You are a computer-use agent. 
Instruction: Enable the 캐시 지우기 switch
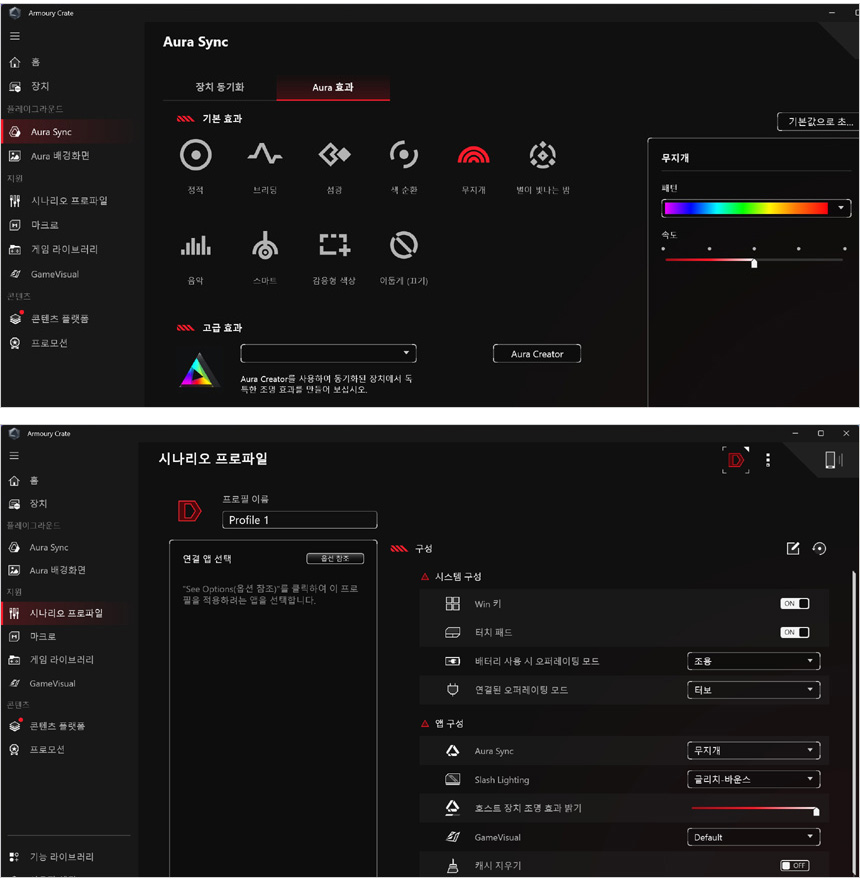pyautogui.click(x=794, y=866)
